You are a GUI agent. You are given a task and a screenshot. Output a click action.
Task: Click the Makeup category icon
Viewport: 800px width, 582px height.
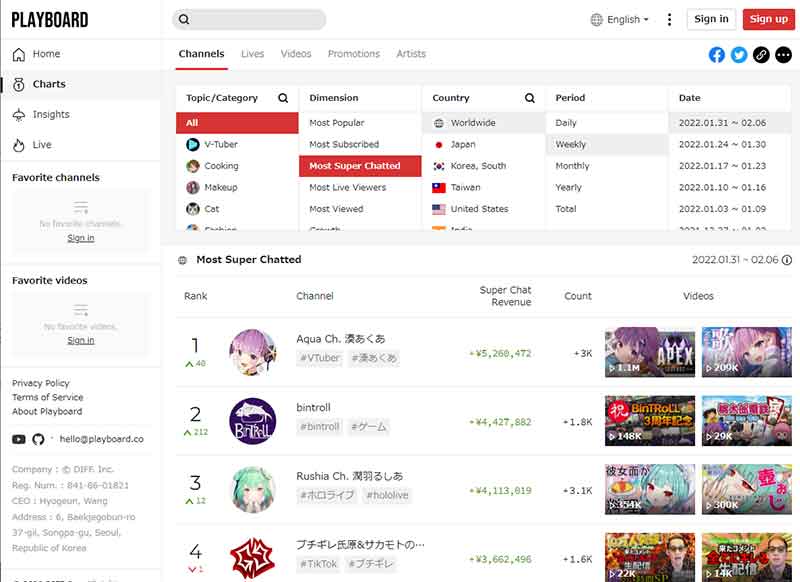click(193, 187)
